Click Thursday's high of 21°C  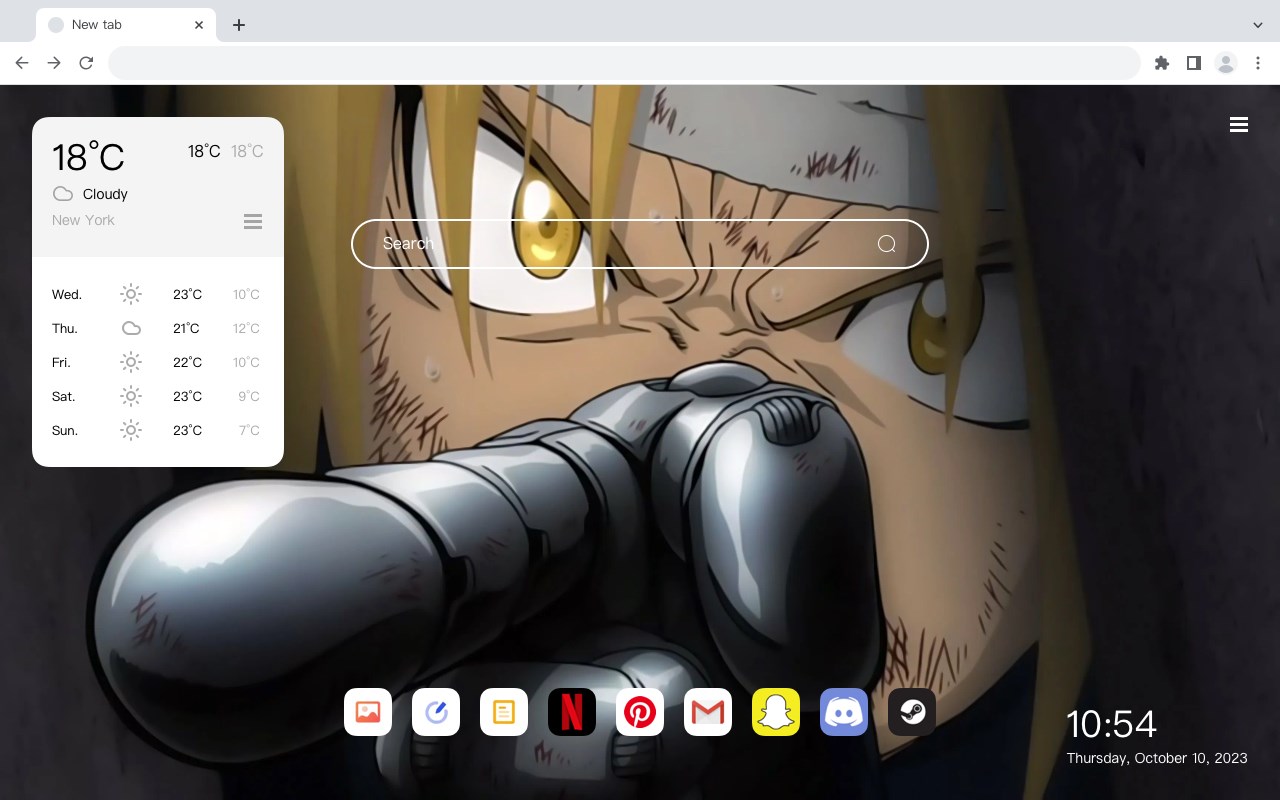pos(186,329)
